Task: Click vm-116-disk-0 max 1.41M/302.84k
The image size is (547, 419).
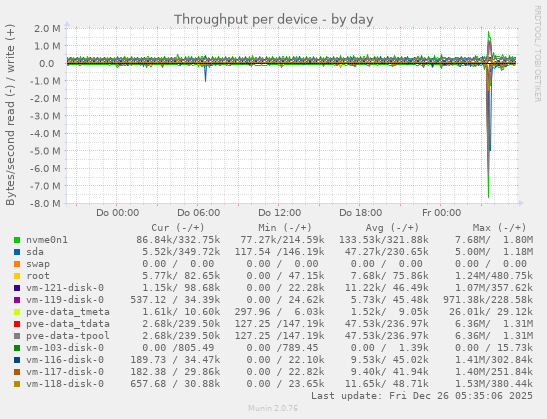Action: tap(494, 360)
